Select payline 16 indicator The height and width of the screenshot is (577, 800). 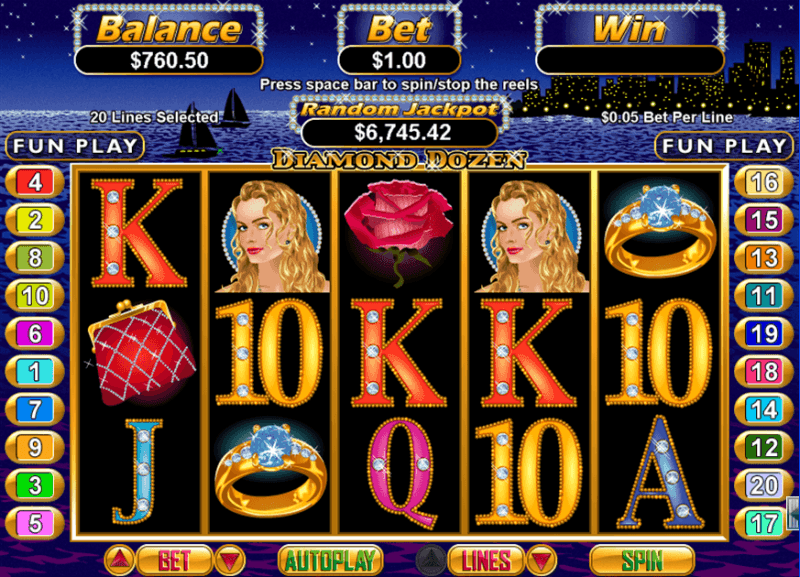click(764, 182)
